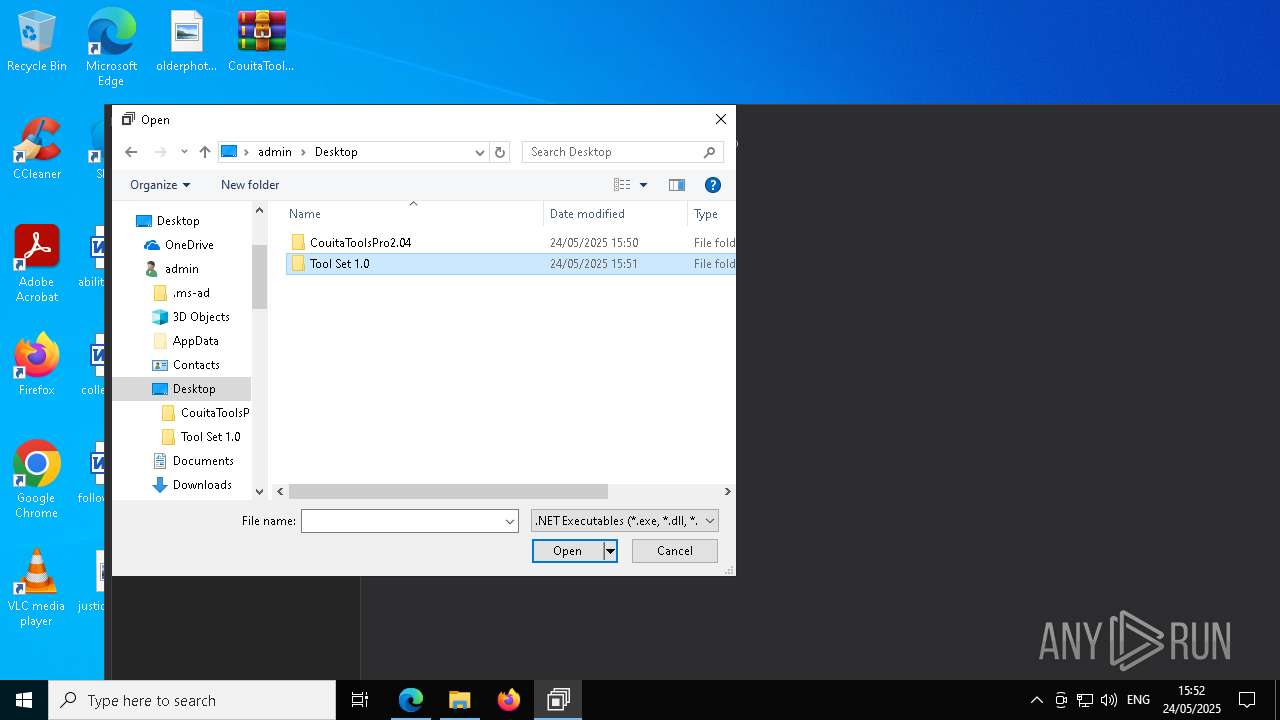Click the ENG language indicator
Image resolution: width=1280 pixels, height=720 pixels.
1138,700
